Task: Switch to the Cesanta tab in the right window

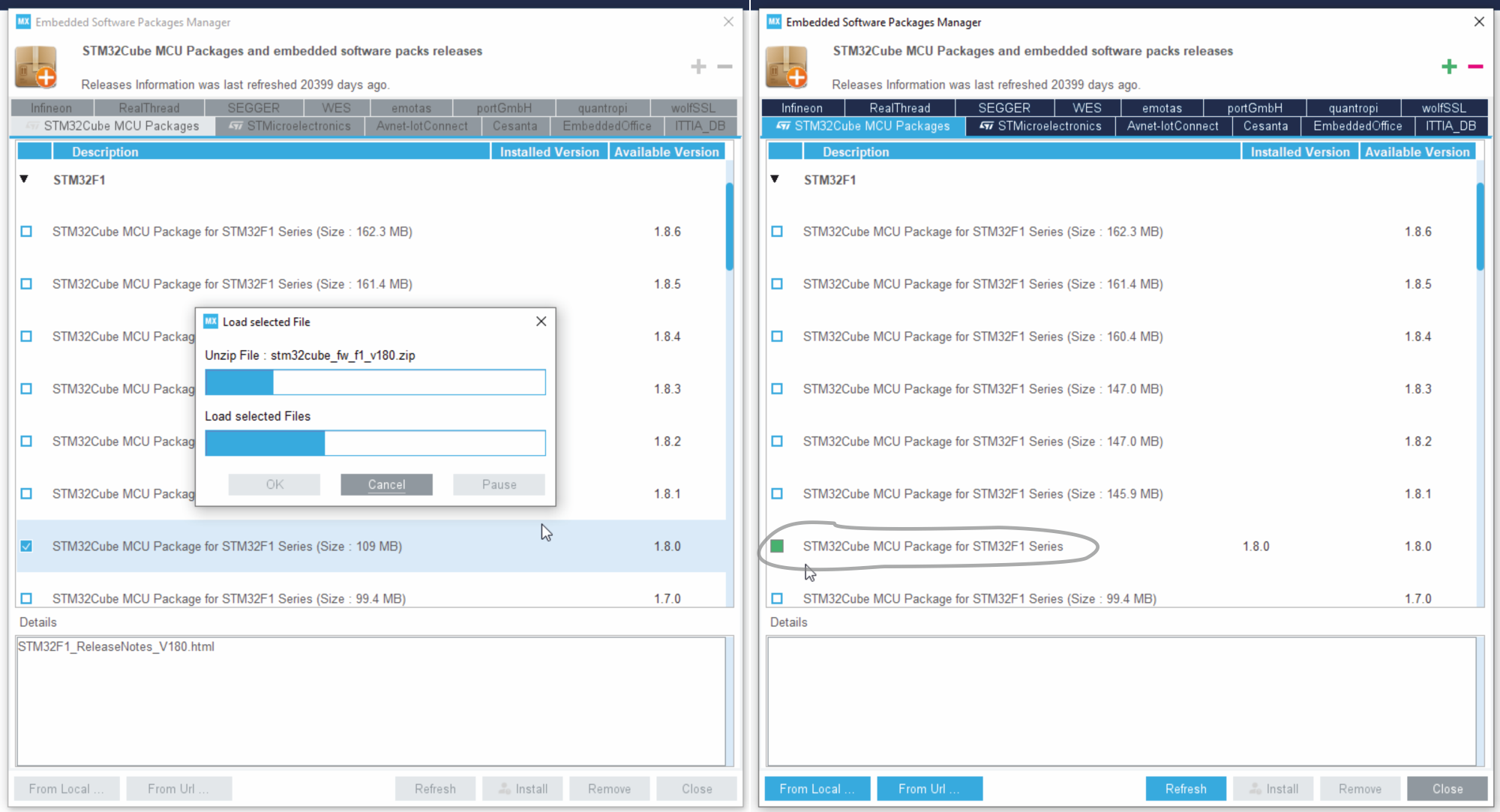Action: click(1266, 126)
